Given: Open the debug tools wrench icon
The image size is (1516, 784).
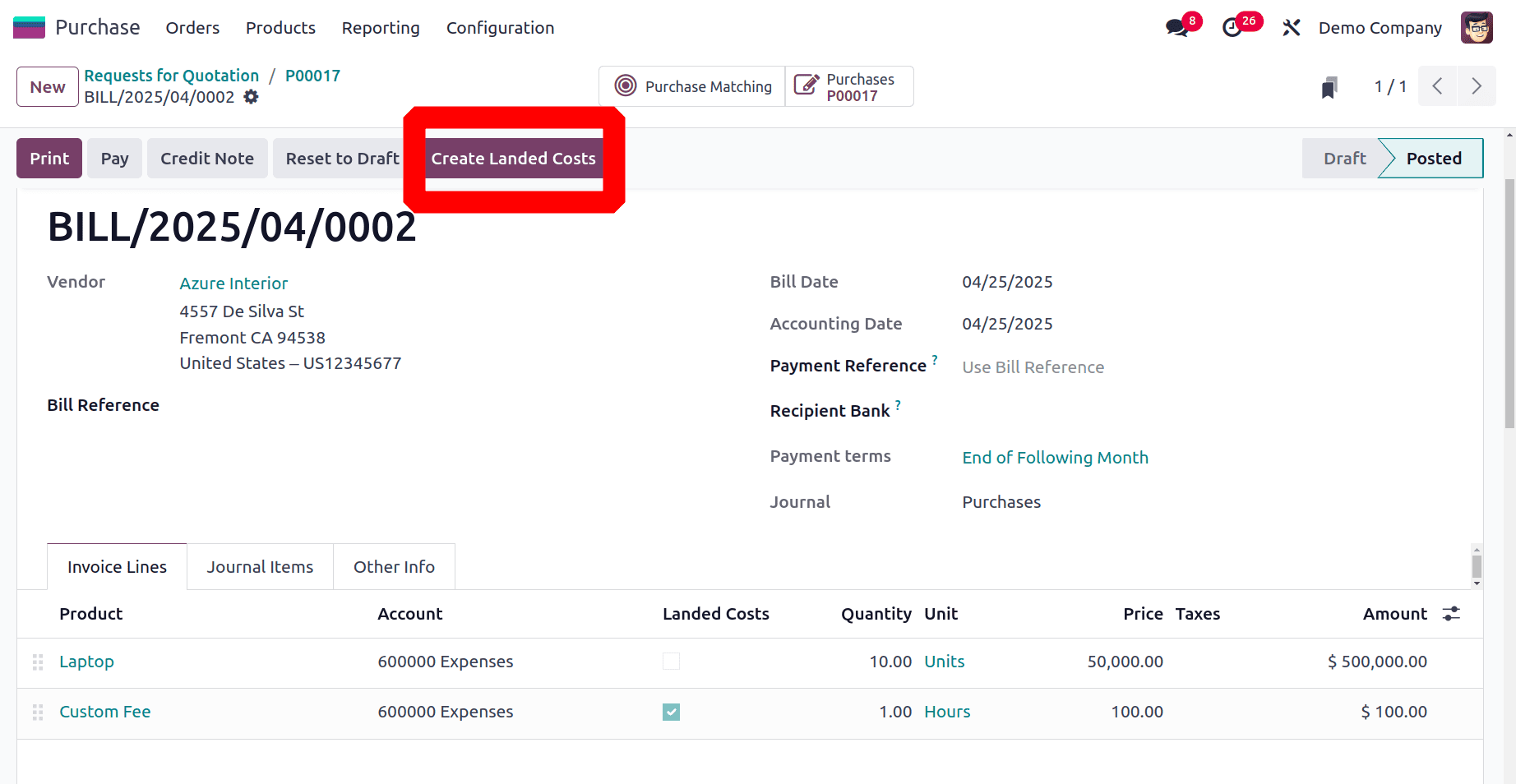Looking at the screenshot, I should coord(1292,28).
